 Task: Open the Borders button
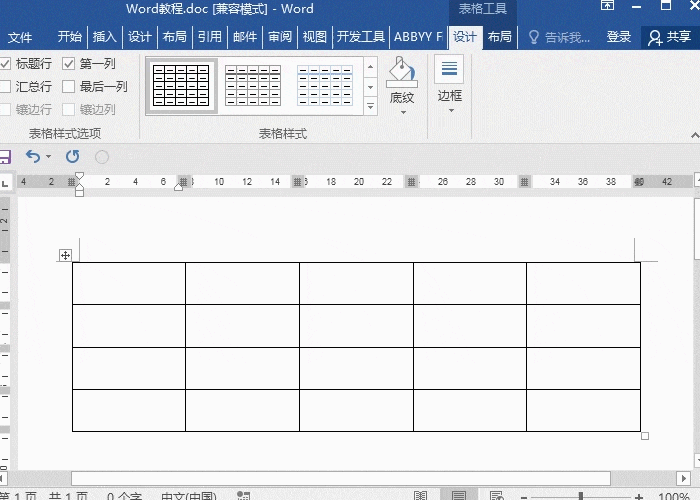click(x=450, y=79)
